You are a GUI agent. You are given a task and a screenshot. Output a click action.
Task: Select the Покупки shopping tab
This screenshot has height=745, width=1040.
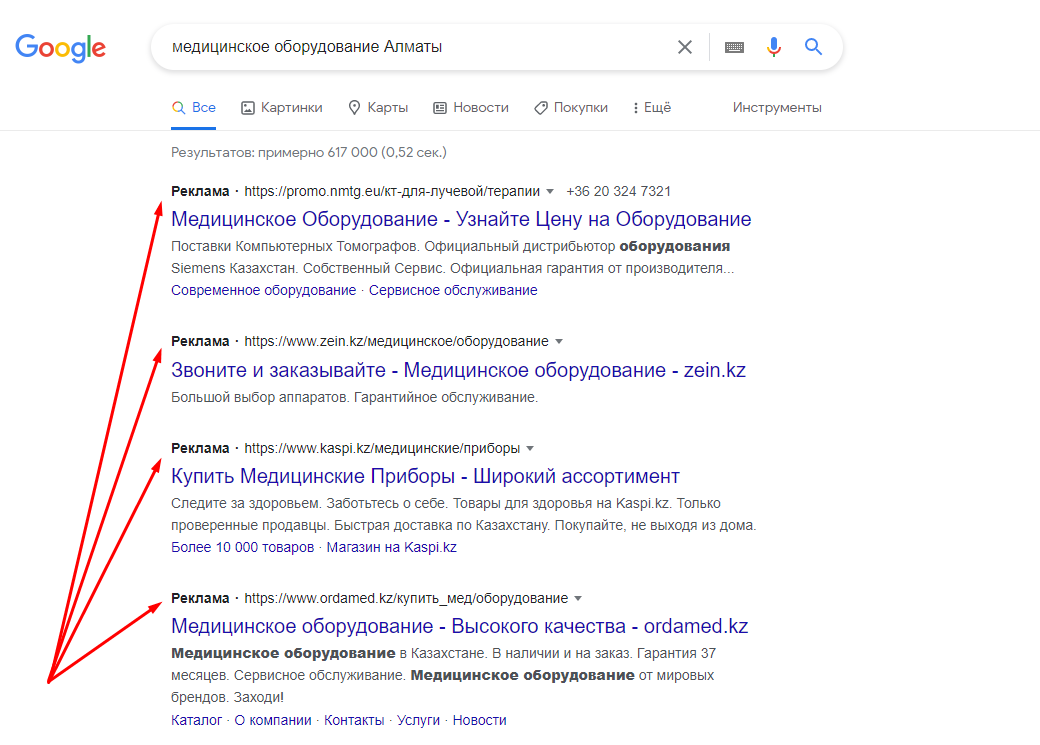pyautogui.click(x=571, y=107)
